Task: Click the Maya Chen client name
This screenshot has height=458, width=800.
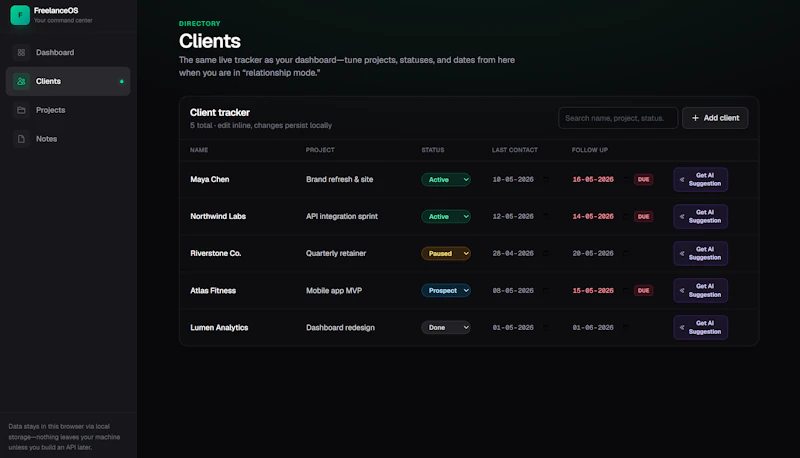Action: click(x=210, y=180)
